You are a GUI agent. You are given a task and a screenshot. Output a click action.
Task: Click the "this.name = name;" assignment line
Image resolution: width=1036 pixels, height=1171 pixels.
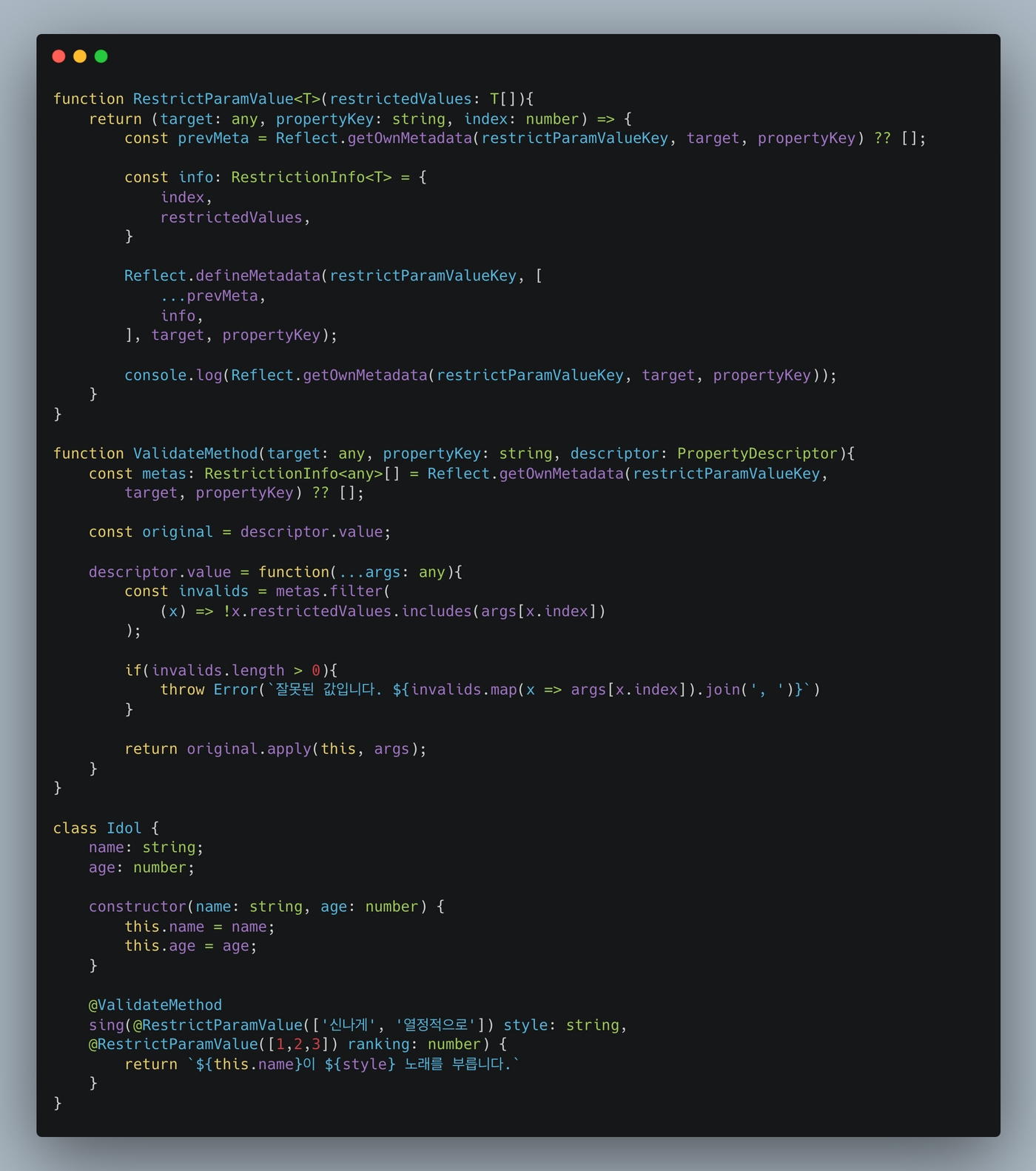200,927
